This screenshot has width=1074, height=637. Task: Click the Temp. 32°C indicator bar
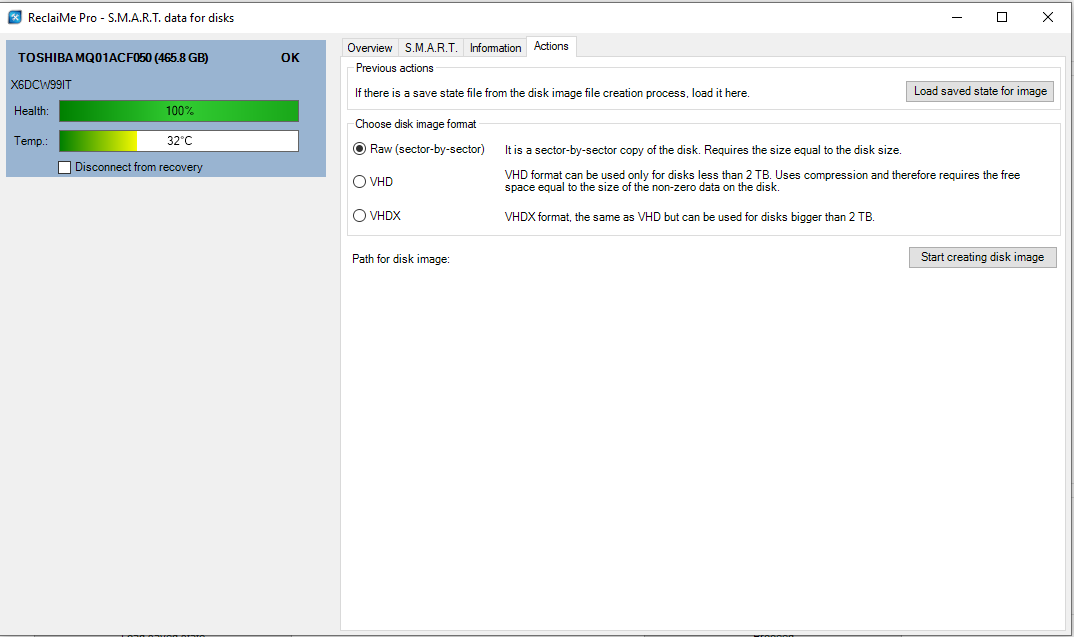pyautogui.click(x=179, y=141)
